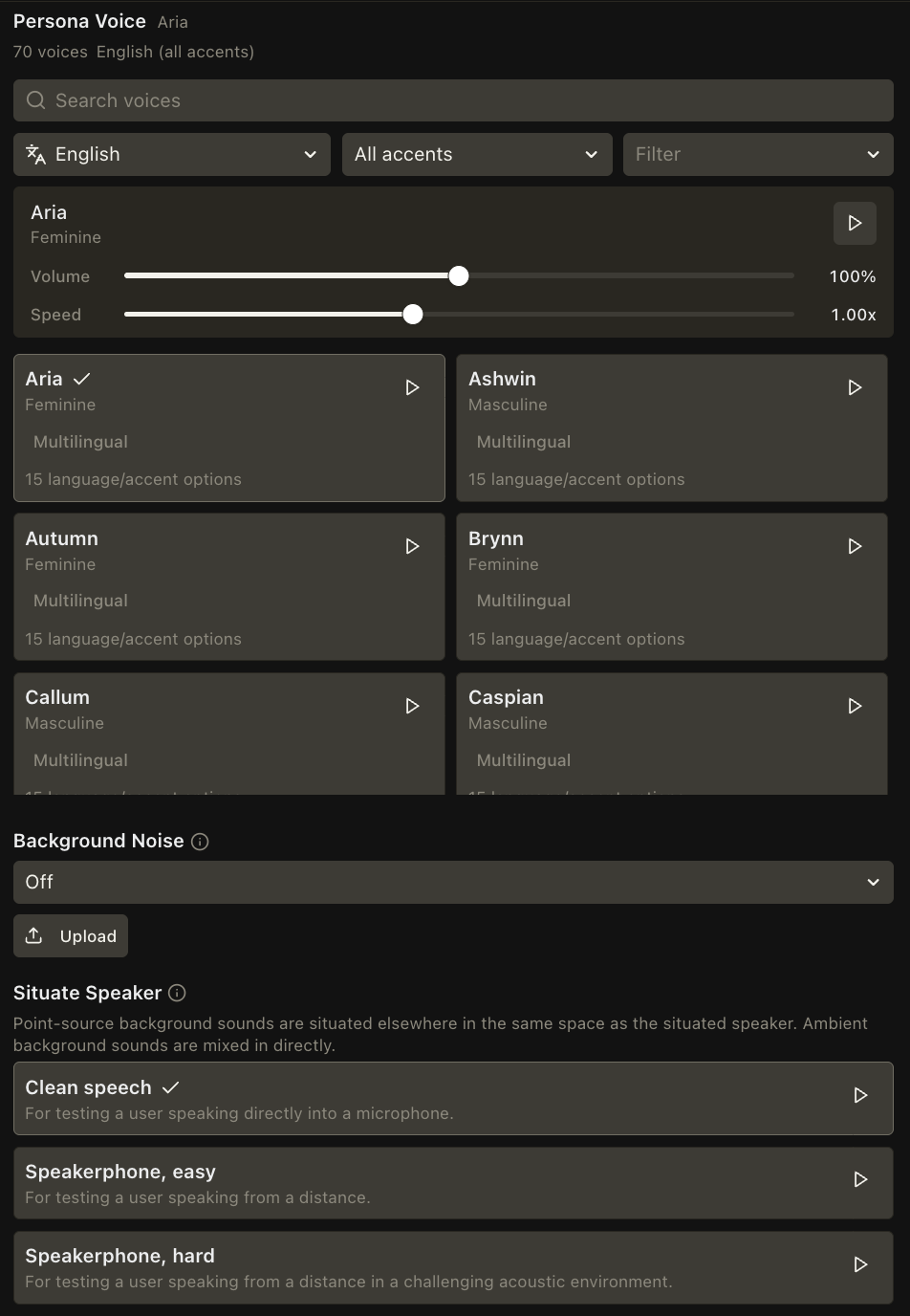Click the Volume slider handle
This screenshot has height=1316, width=910.
pyautogui.click(x=459, y=275)
